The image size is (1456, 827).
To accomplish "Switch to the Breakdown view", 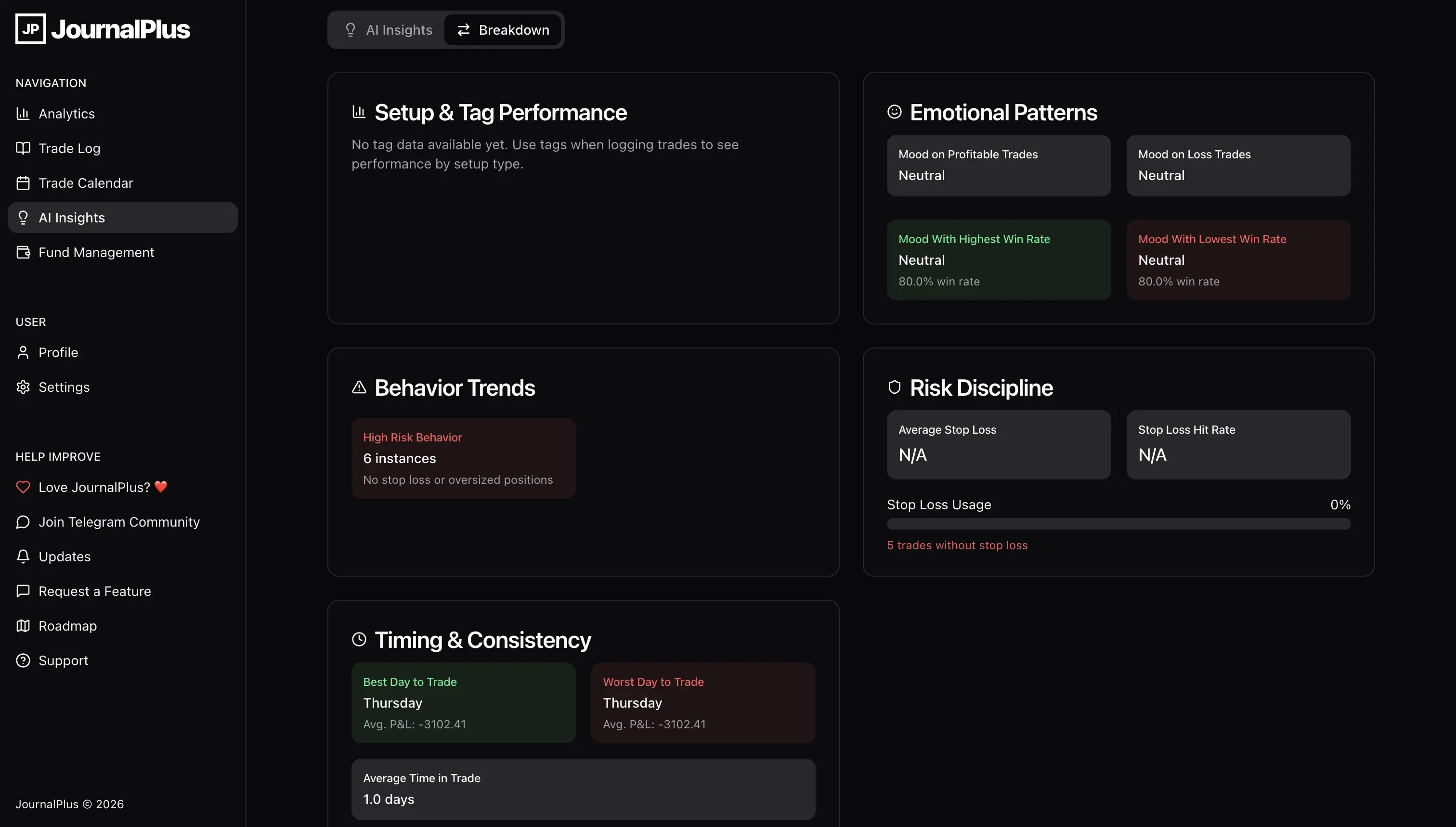I will tap(502, 29).
